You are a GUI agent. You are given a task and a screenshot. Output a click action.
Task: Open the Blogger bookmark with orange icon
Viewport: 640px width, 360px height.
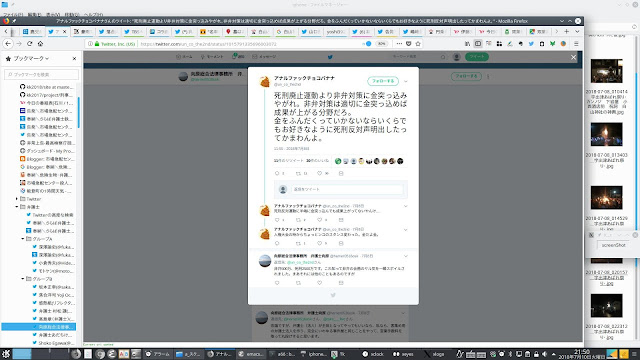(x=47, y=159)
